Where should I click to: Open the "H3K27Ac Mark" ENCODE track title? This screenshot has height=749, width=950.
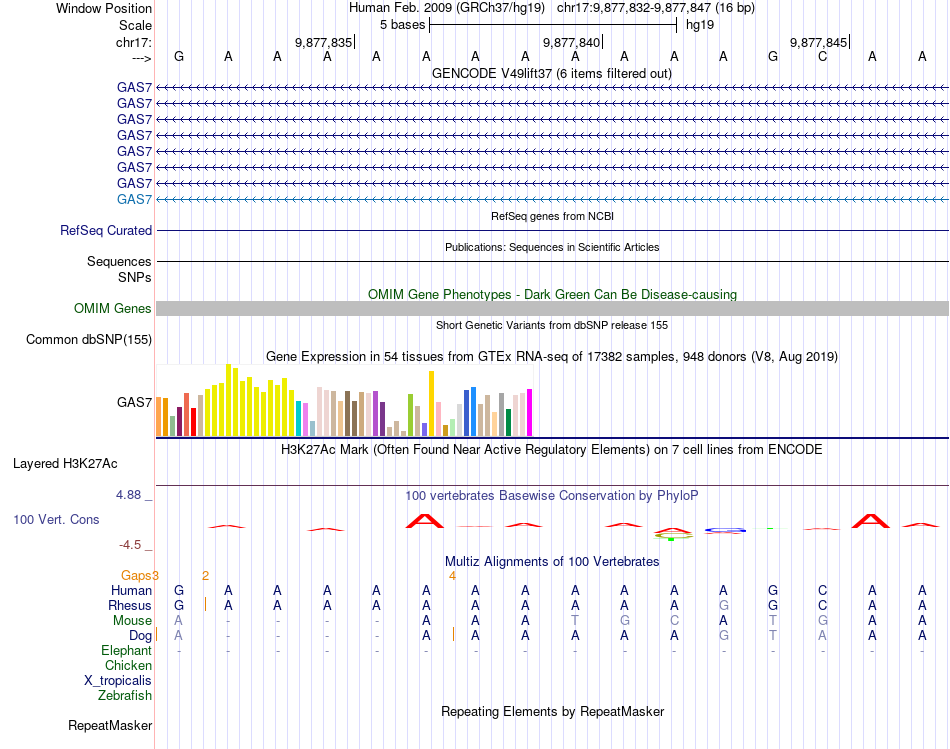coord(552,450)
